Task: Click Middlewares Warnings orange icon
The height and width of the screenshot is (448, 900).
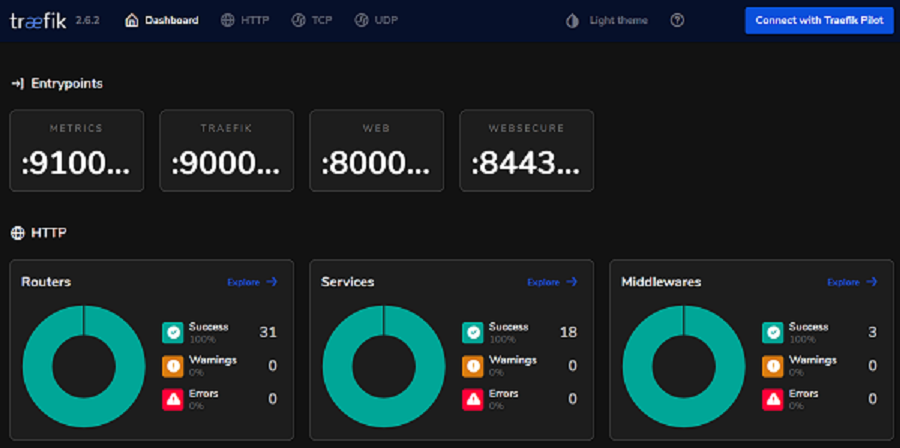Action: click(x=773, y=366)
